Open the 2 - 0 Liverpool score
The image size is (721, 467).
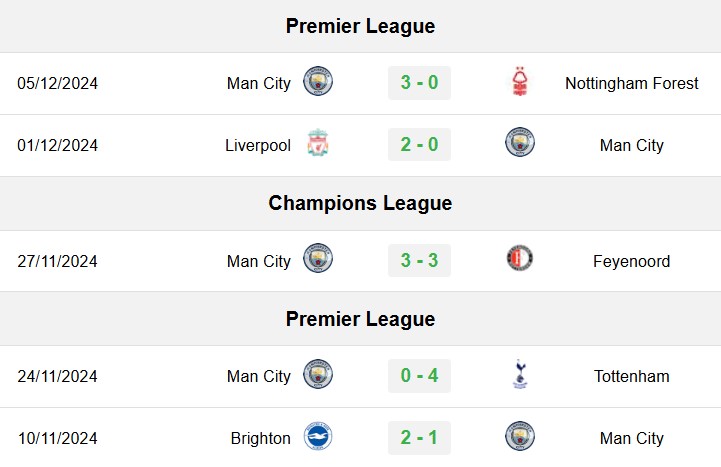(419, 144)
